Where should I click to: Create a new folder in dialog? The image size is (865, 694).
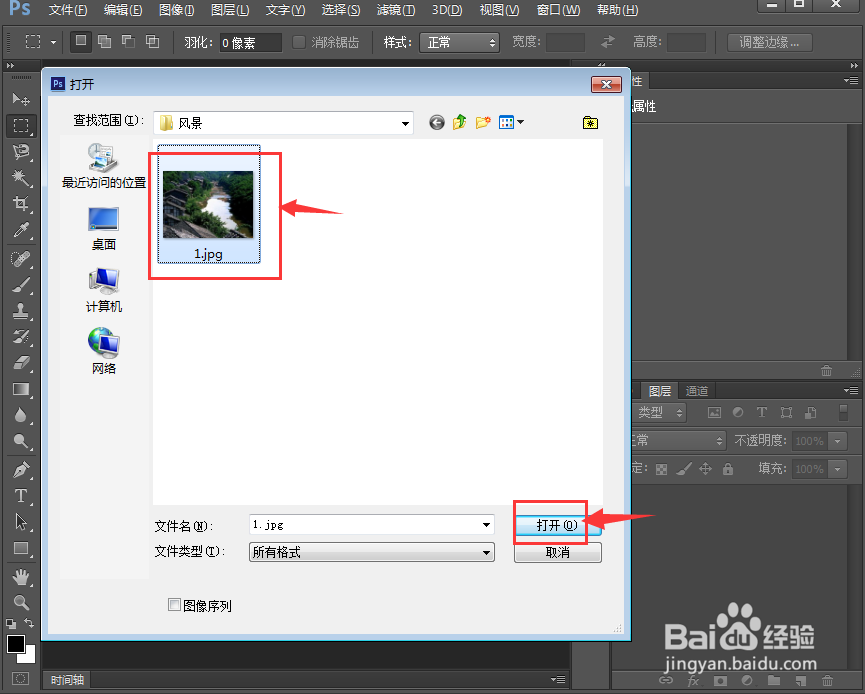pyautogui.click(x=483, y=122)
